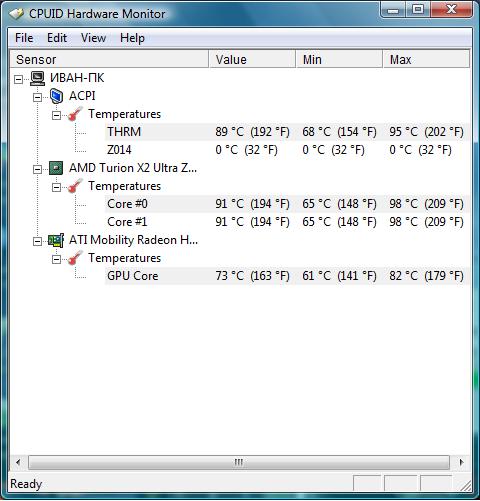Click the AMD Turion processor chip icon
The image size is (480, 501).
(x=56, y=168)
